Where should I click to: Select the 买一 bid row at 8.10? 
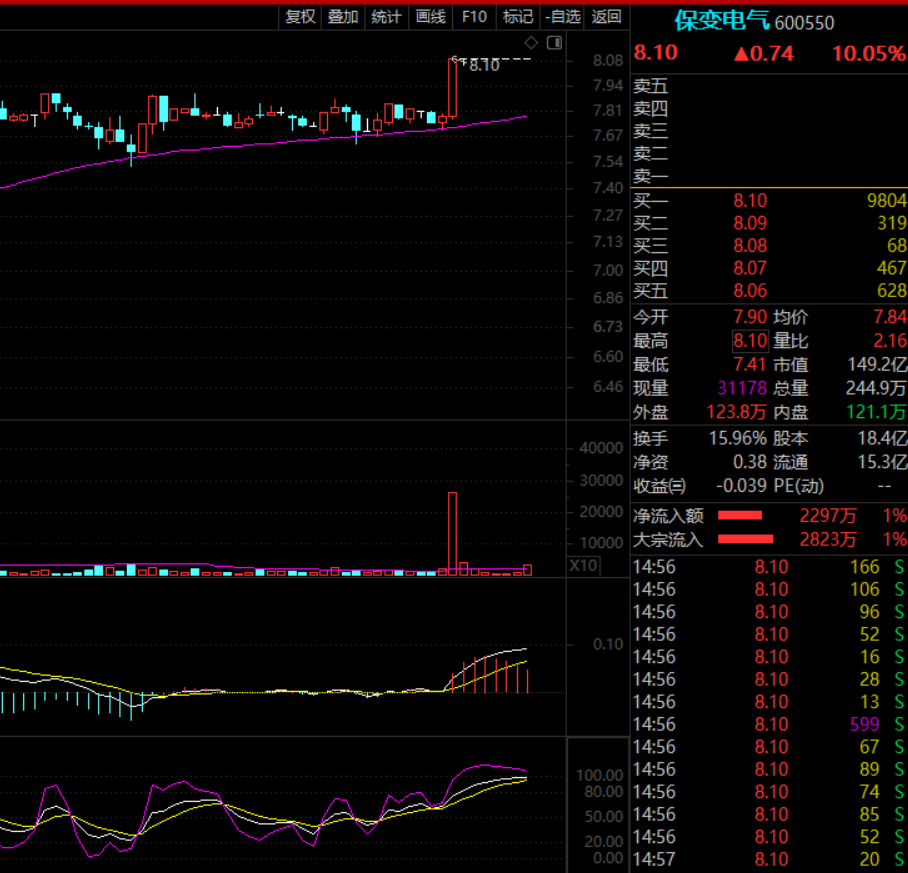point(769,200)
